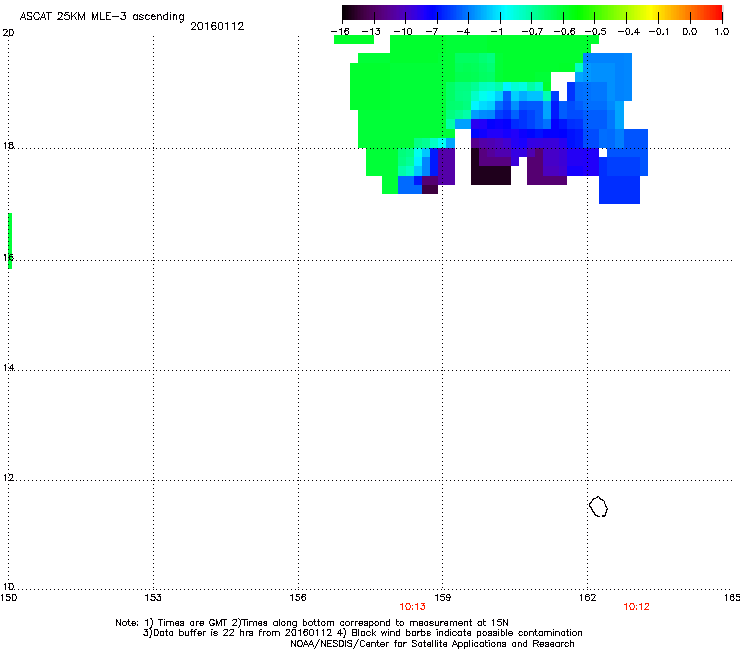Click the -13 color bar label
This screenshot has height=650, width=740.
[x=371, y=32]
